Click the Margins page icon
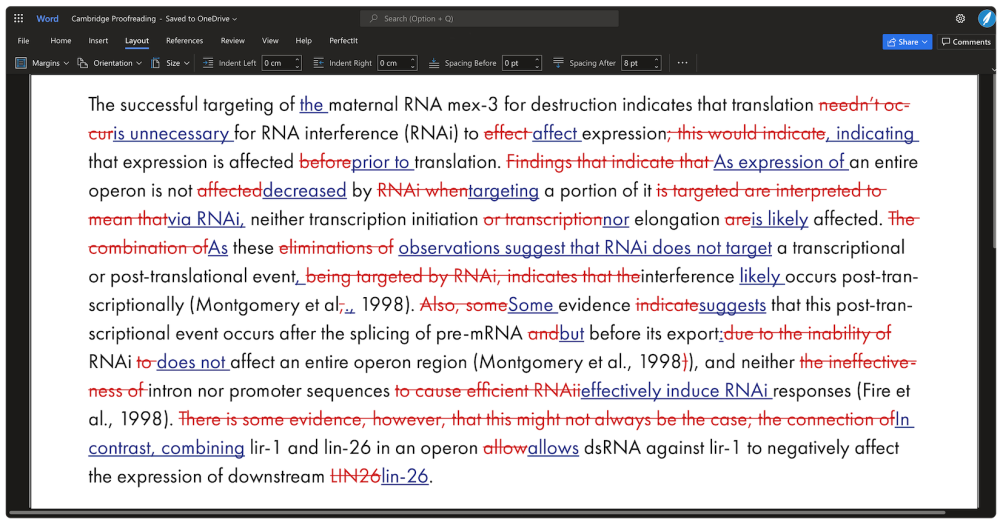The width and height of the screenshot is (1000, 528). point(21,63)
